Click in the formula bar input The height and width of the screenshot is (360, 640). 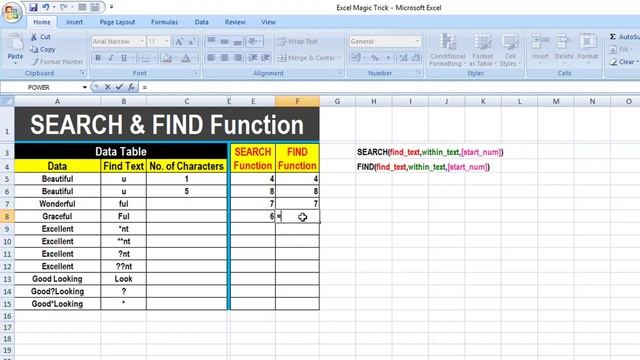(390, 87)
